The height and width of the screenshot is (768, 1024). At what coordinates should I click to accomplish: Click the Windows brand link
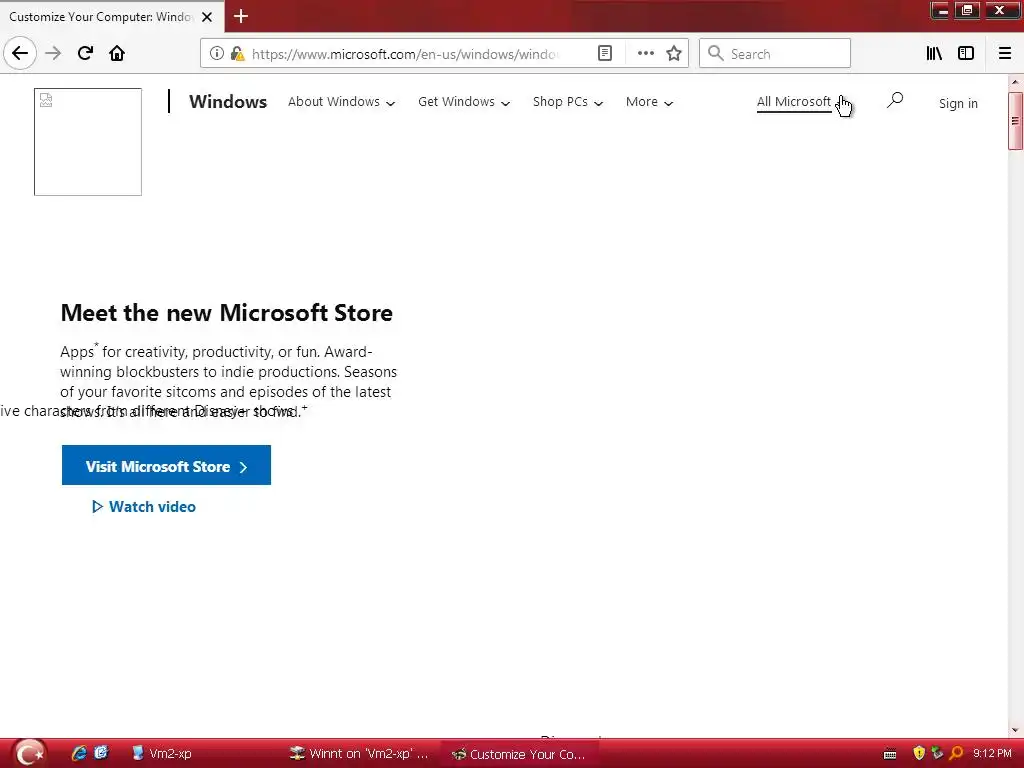click(228, 102)
